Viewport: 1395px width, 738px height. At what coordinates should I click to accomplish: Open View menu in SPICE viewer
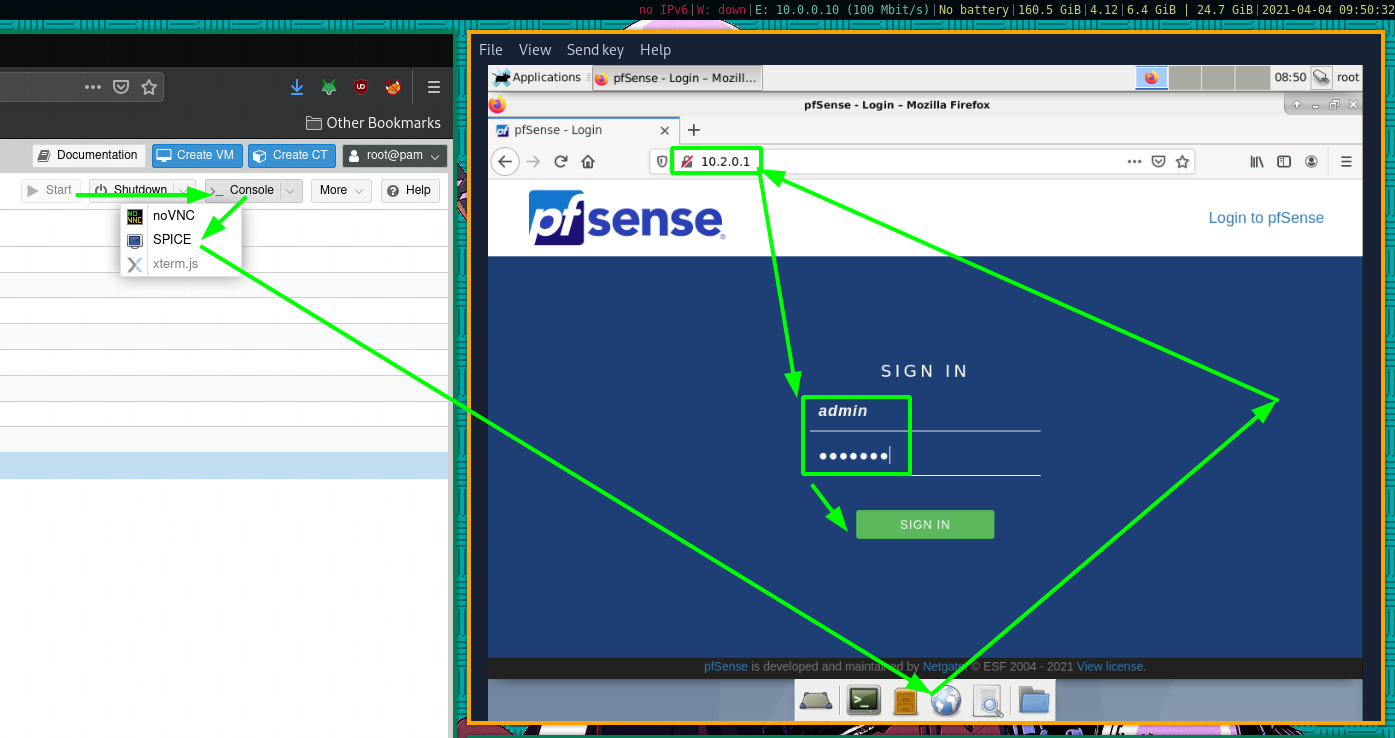(535, 50)
